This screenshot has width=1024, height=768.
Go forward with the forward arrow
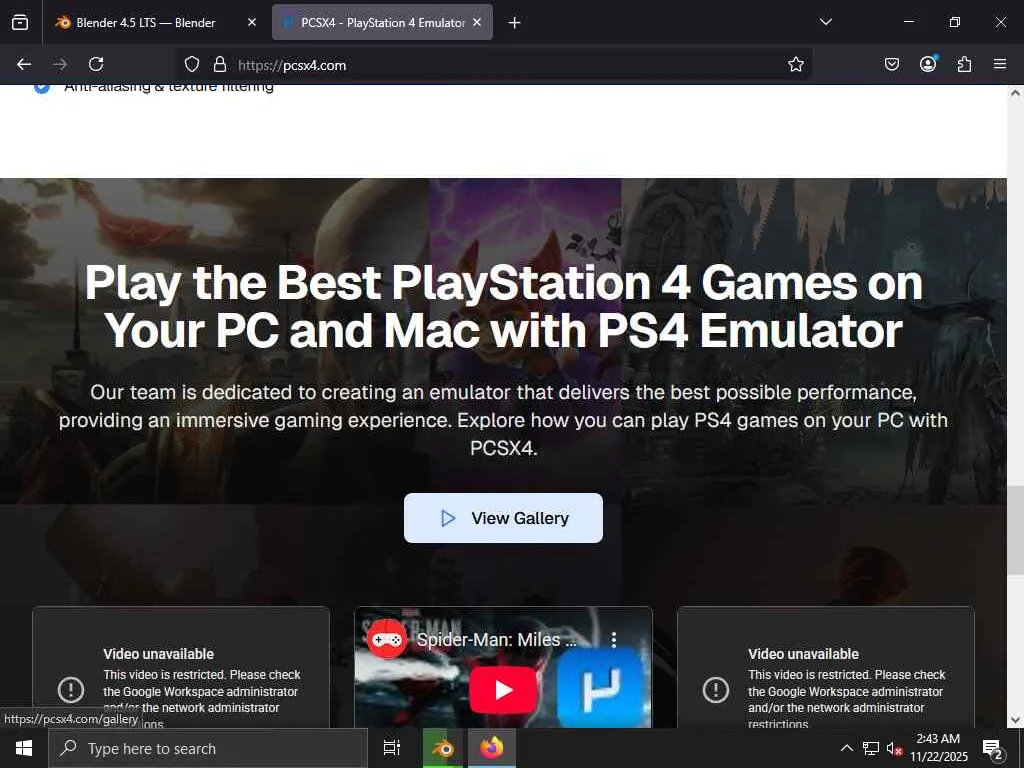click(x=60, y=64)
